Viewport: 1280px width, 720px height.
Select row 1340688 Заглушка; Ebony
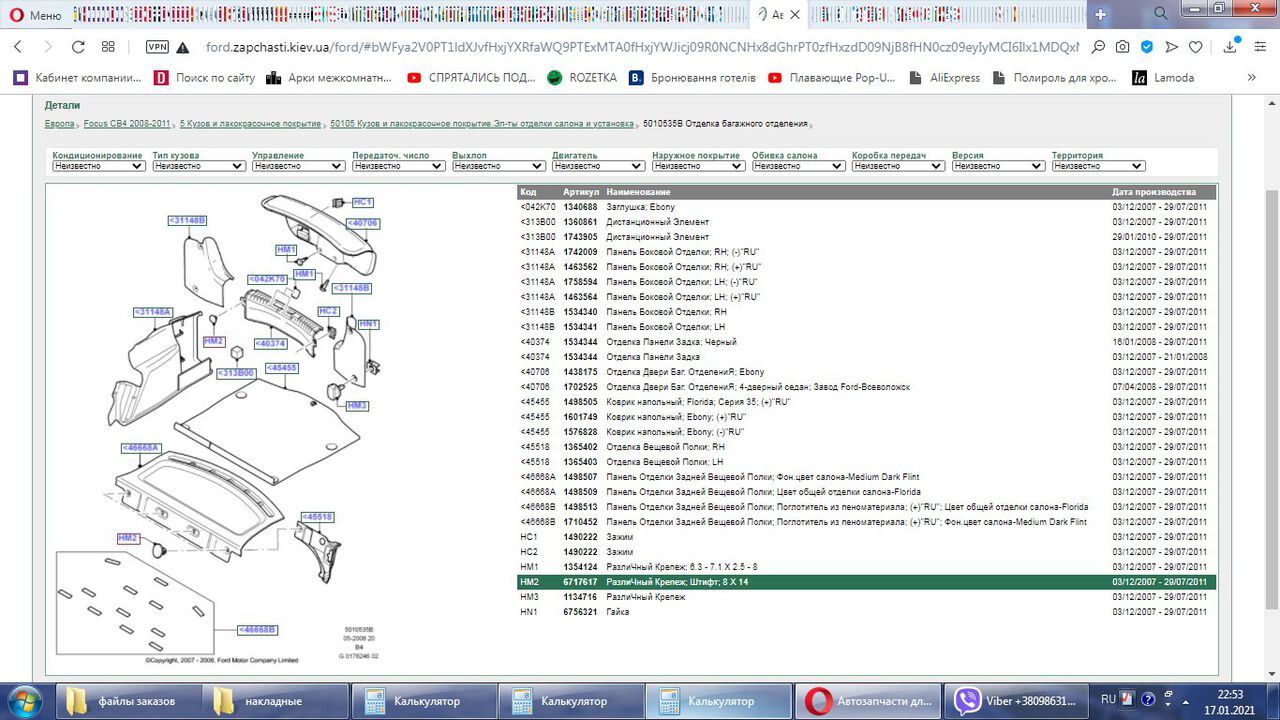pos(867,207)
